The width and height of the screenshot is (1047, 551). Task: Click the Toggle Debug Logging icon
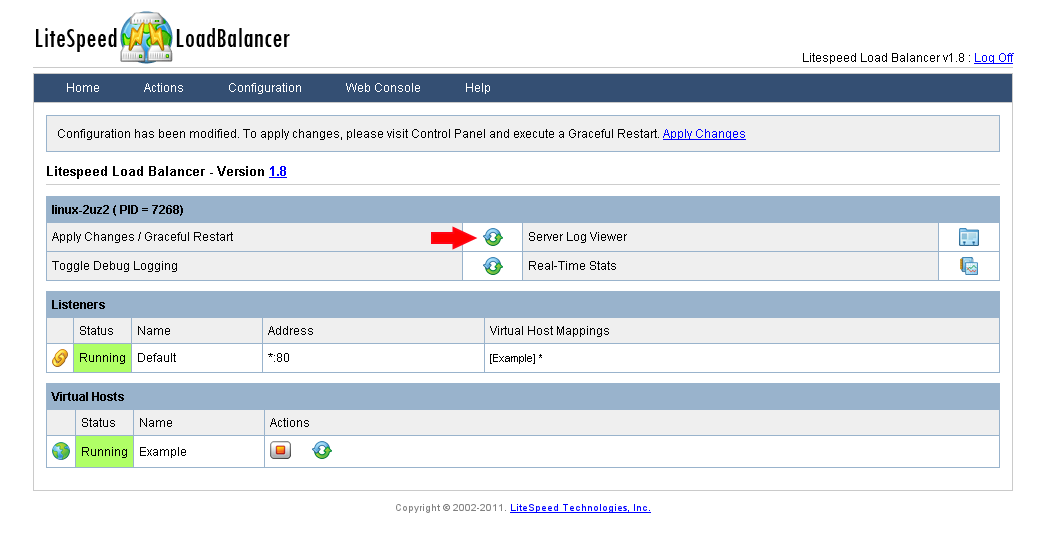[x=493, y=266]
